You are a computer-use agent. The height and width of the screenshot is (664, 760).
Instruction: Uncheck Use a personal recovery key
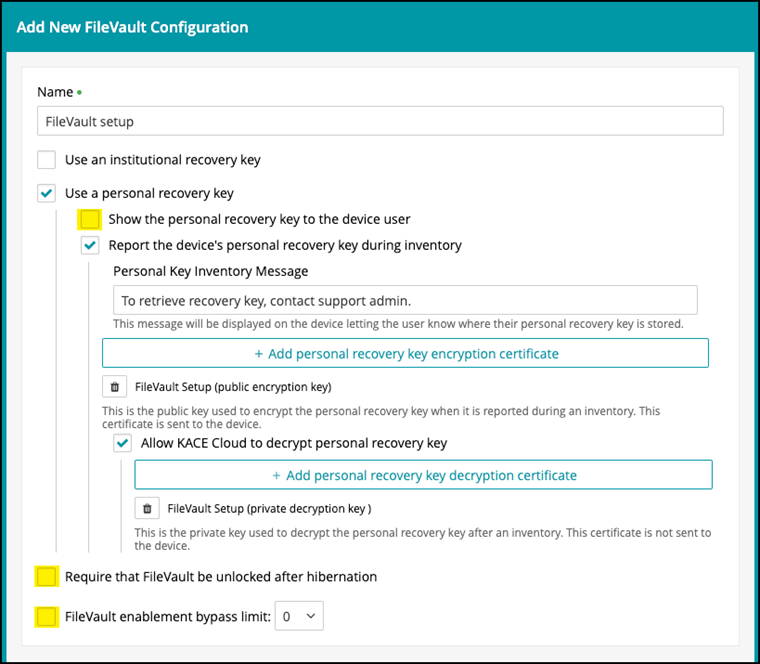coord(46,193)
